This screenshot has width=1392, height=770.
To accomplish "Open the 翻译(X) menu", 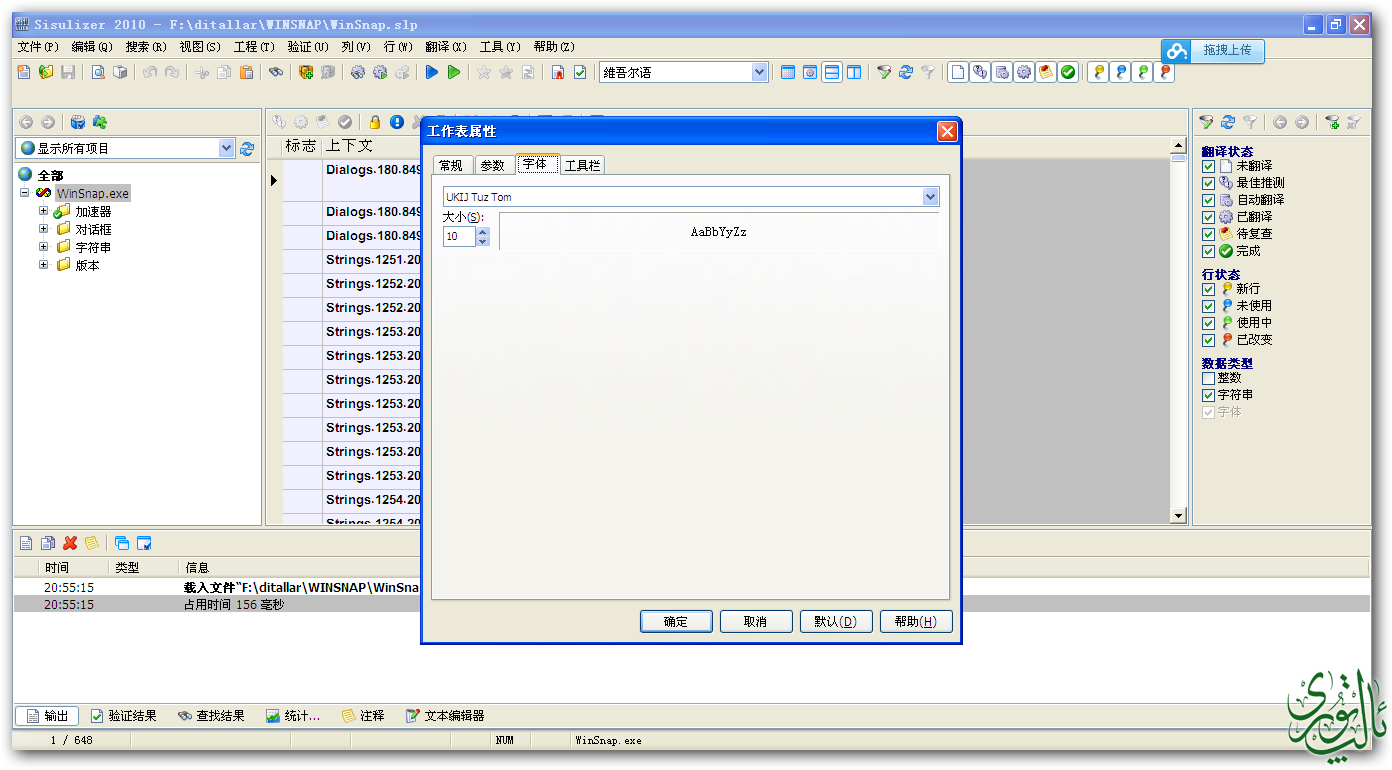I will coord(445,47).
